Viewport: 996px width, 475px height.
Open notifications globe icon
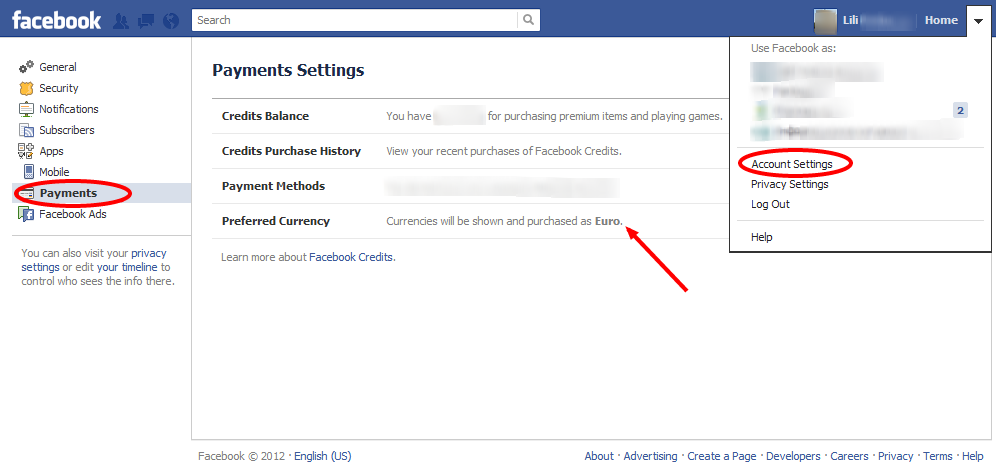[171, 21]
